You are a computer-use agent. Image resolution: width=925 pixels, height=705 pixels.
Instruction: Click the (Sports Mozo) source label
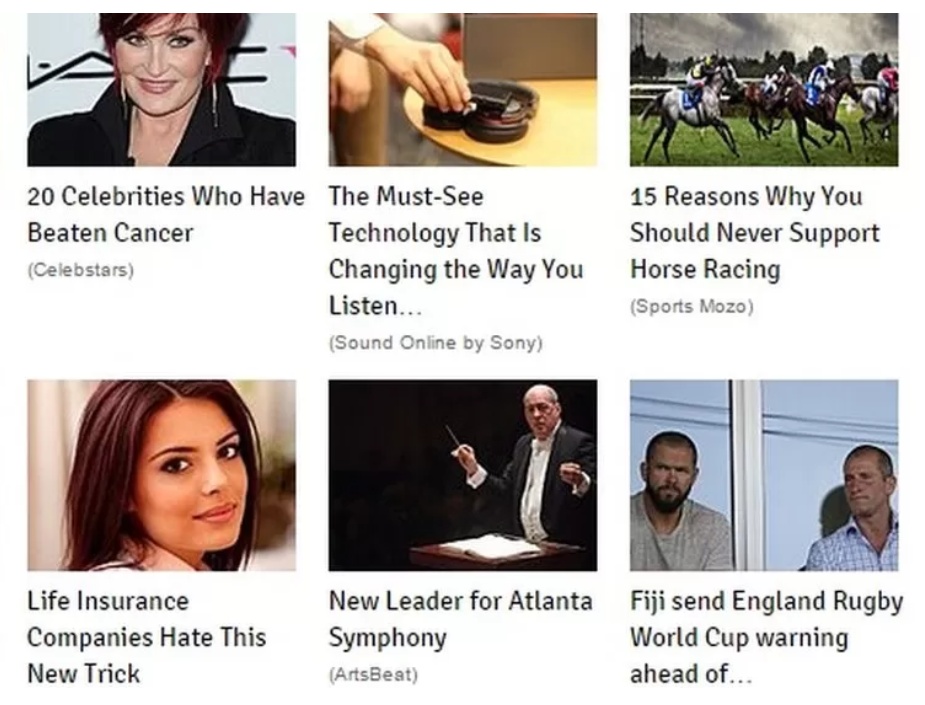pyautogui.click(x=691, y=306)
